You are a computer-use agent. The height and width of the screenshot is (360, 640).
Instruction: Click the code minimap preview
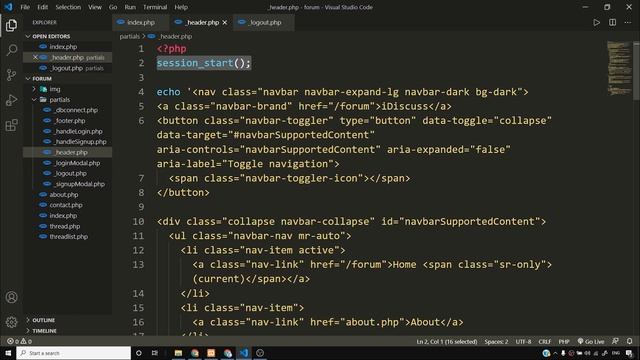[619, 68]
